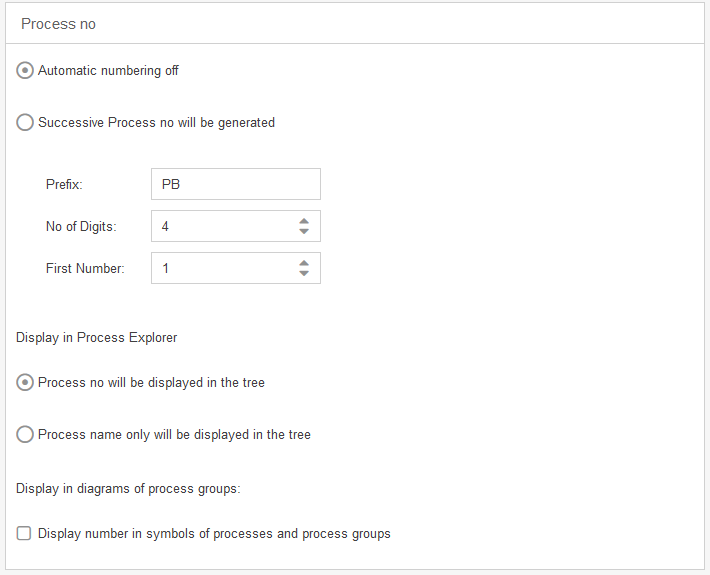Decrement First Number using down arrow
The image size is (710, 575).
coord(304,274)
